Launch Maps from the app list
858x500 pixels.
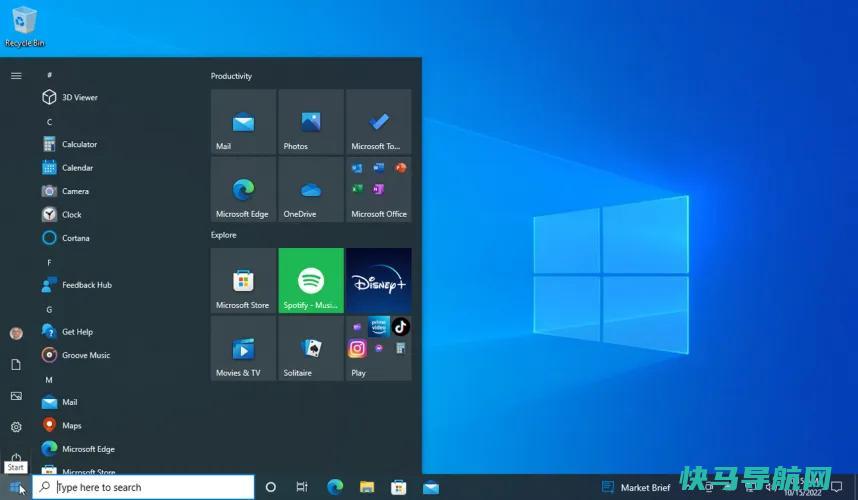(x=61, y=426)
